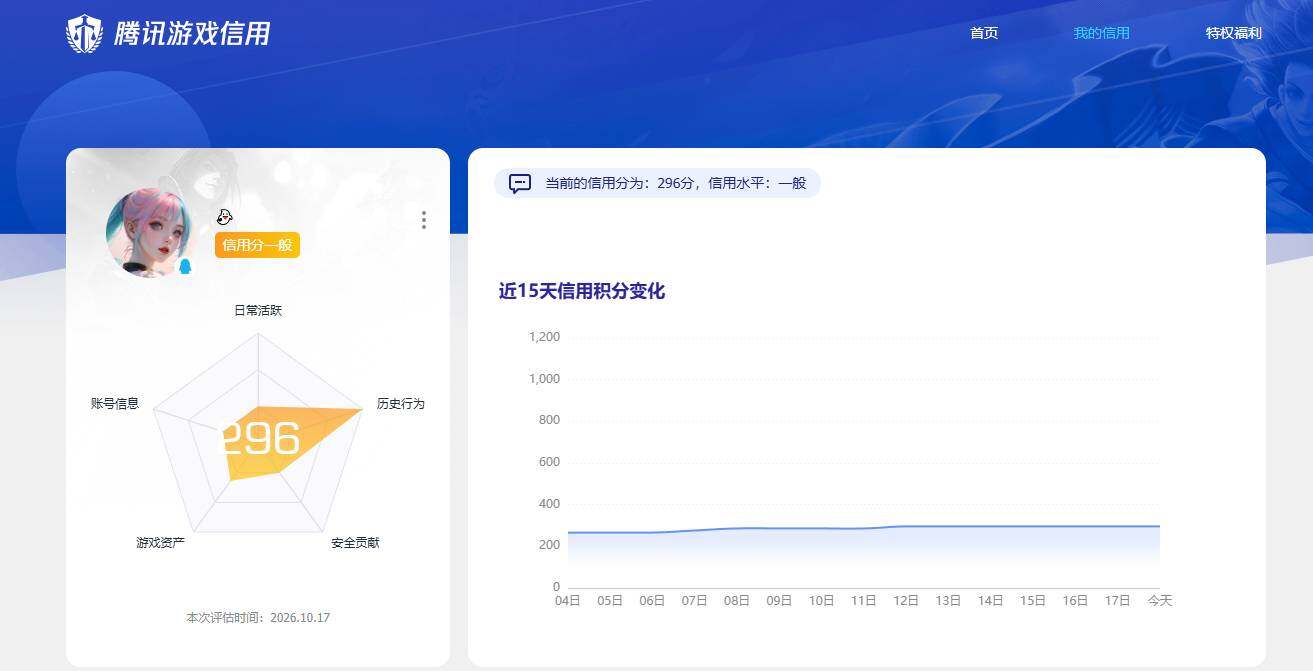
Task: Click the 1,200 y-axis value
Action: (x=545, y=337)
